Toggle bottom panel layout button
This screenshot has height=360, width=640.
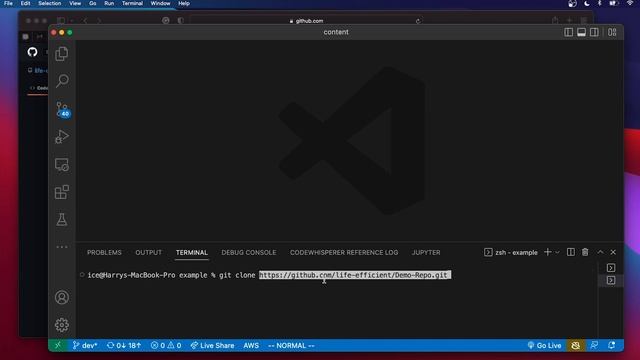(581, 32)
